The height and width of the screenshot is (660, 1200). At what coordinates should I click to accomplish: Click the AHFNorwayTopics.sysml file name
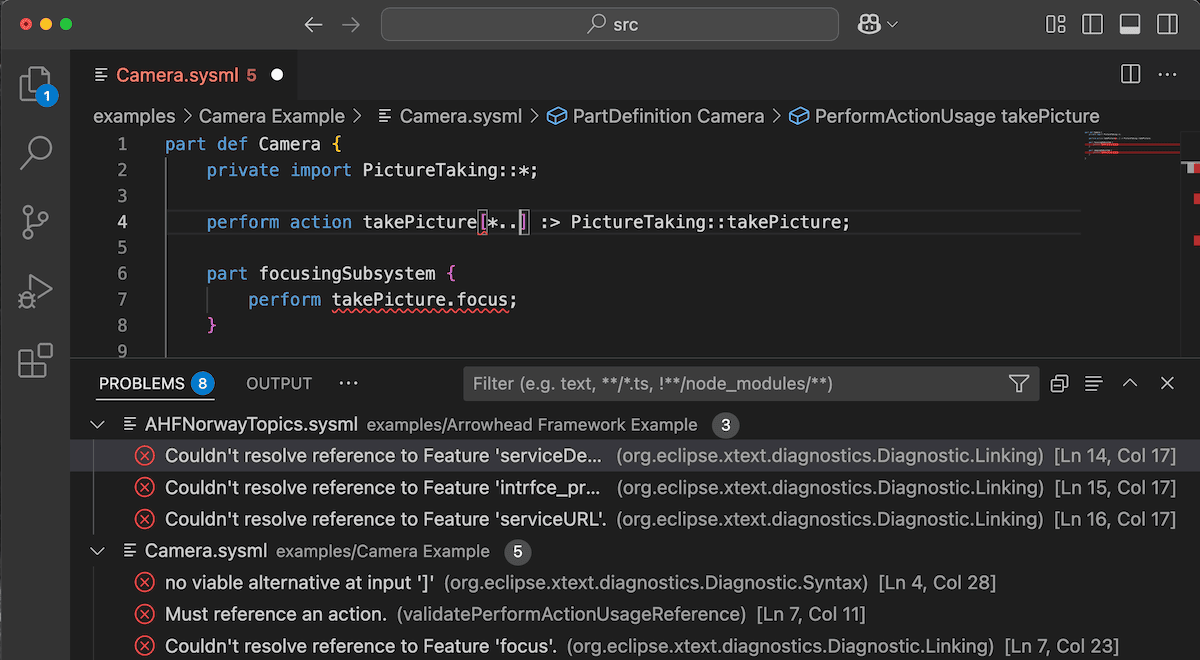point(251,425)
